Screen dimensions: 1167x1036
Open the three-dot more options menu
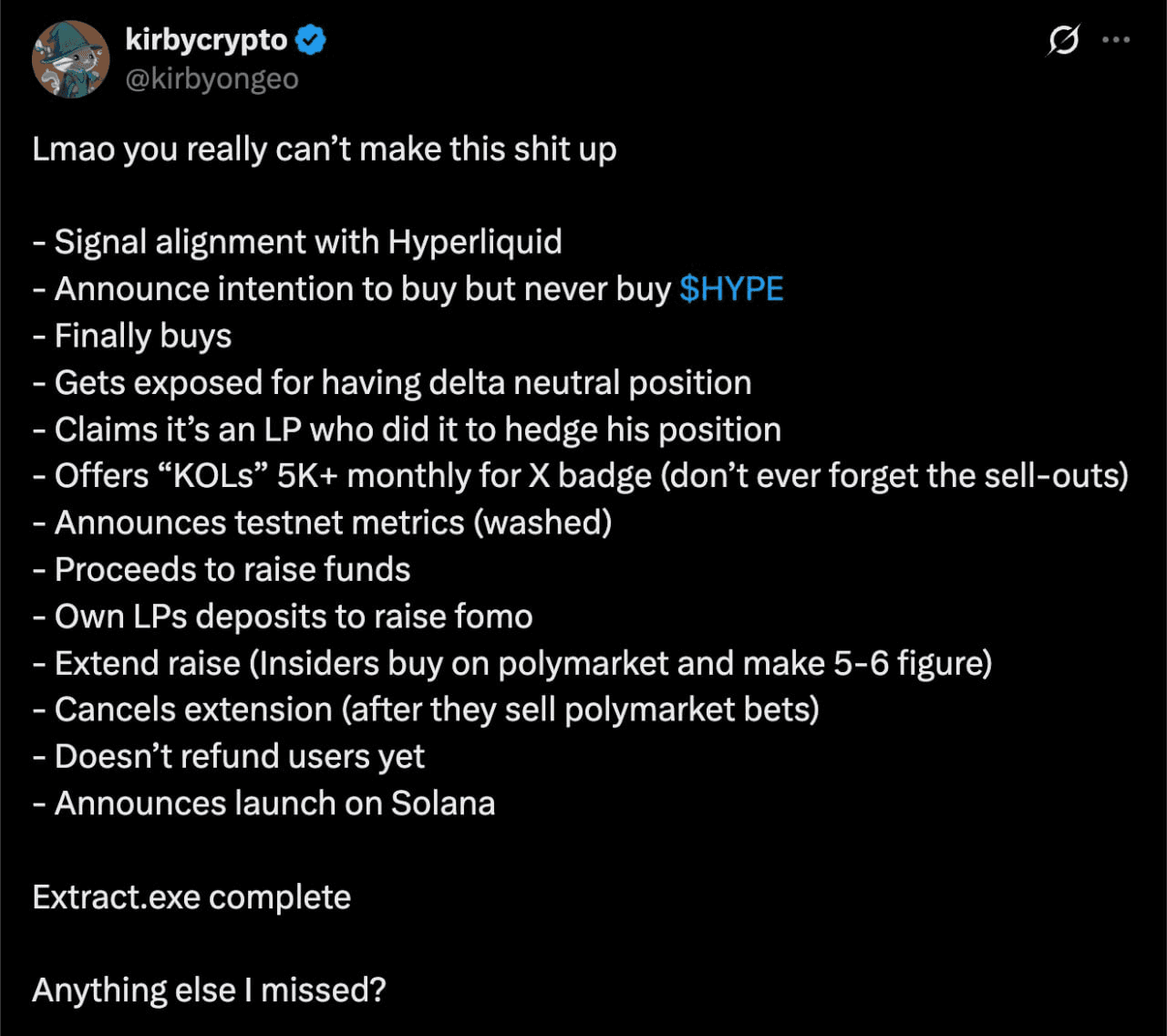[x=1116, y=40]
